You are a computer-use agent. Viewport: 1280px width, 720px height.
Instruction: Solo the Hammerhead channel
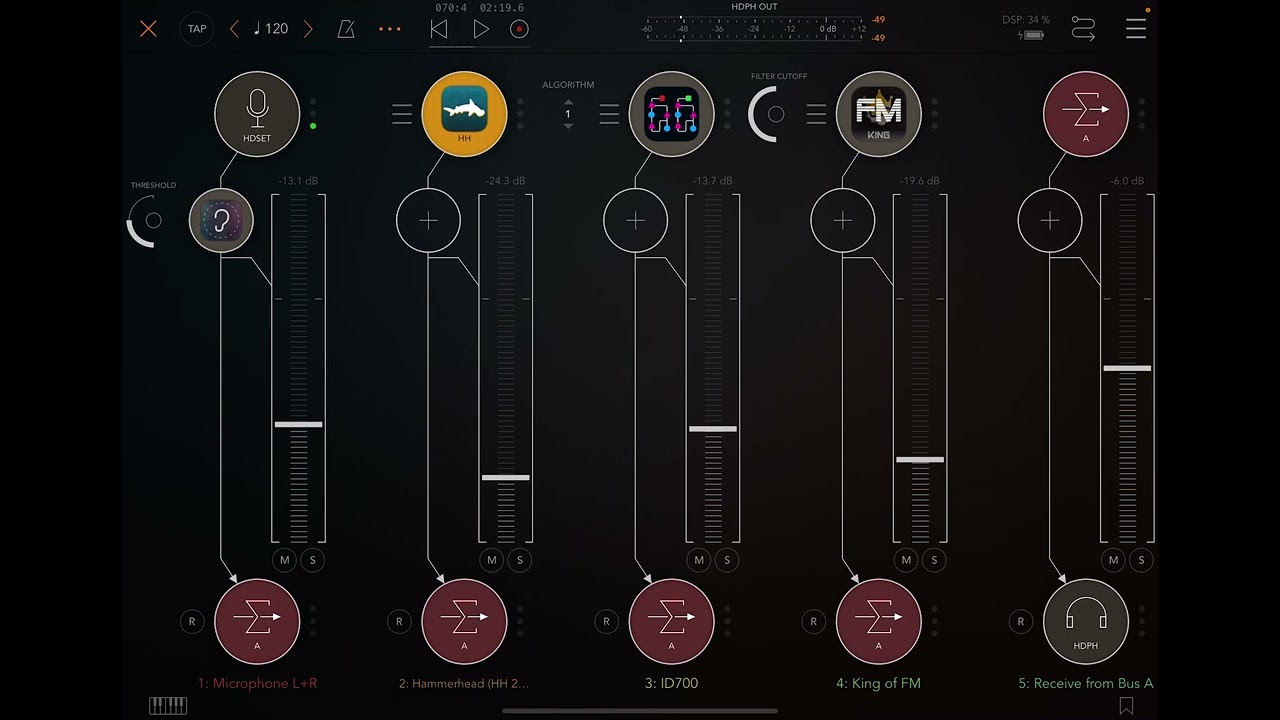519,560
